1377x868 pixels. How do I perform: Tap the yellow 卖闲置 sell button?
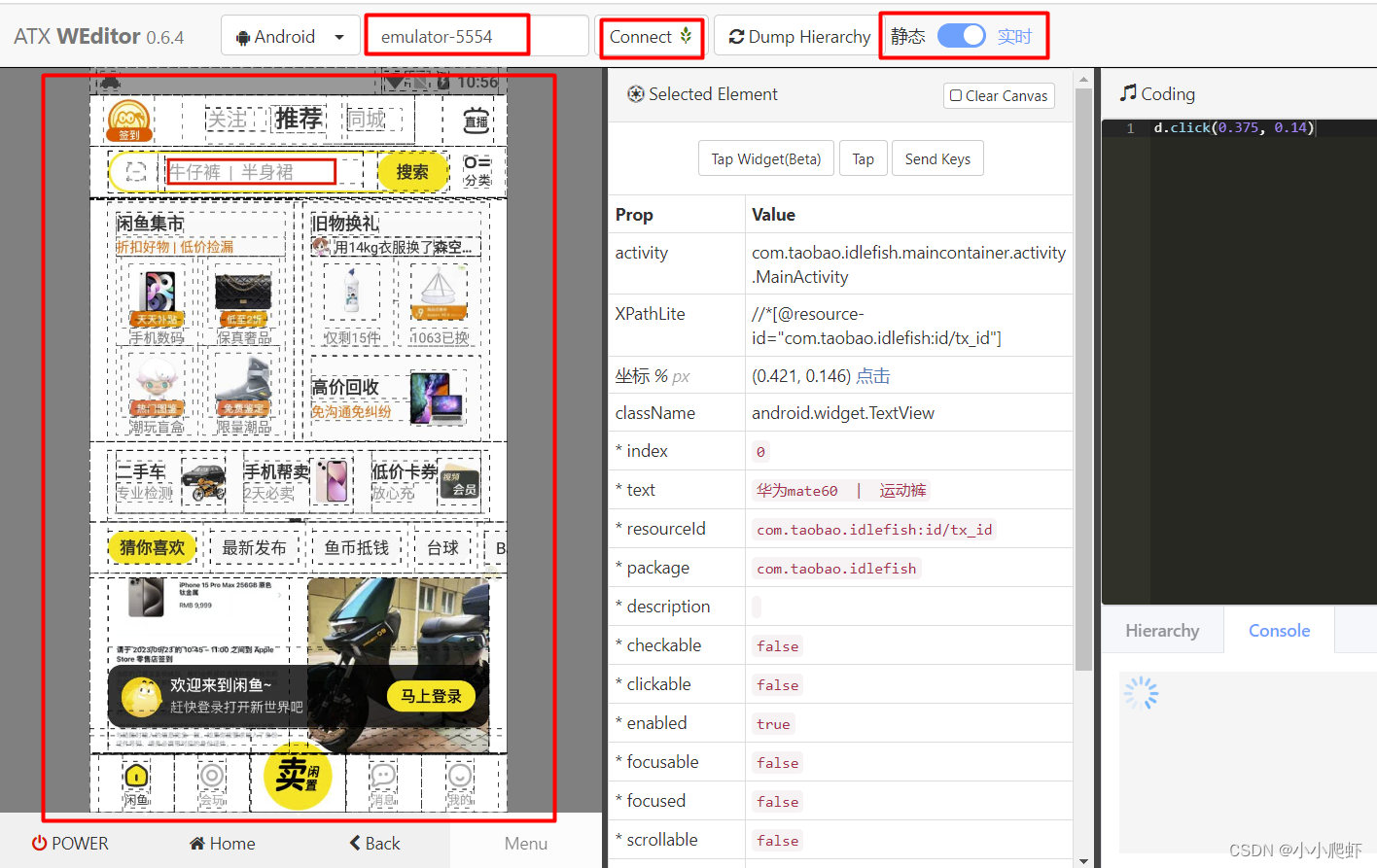coord(298,776)
